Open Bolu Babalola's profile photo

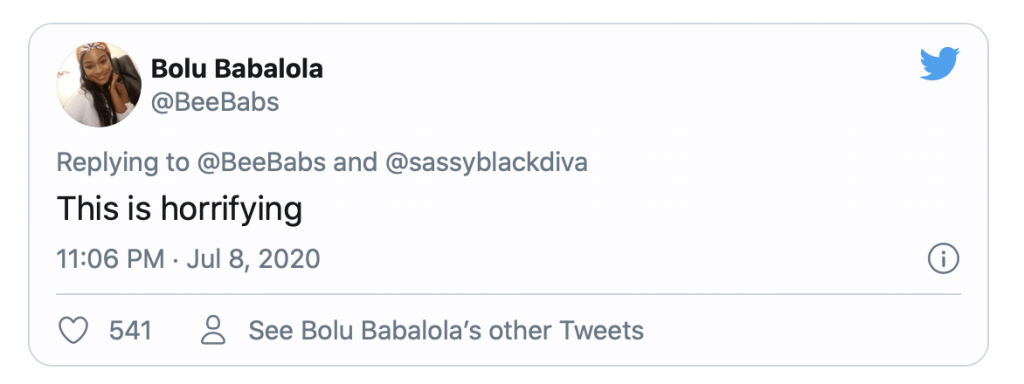pyautogui.click(x=99, y=84)
